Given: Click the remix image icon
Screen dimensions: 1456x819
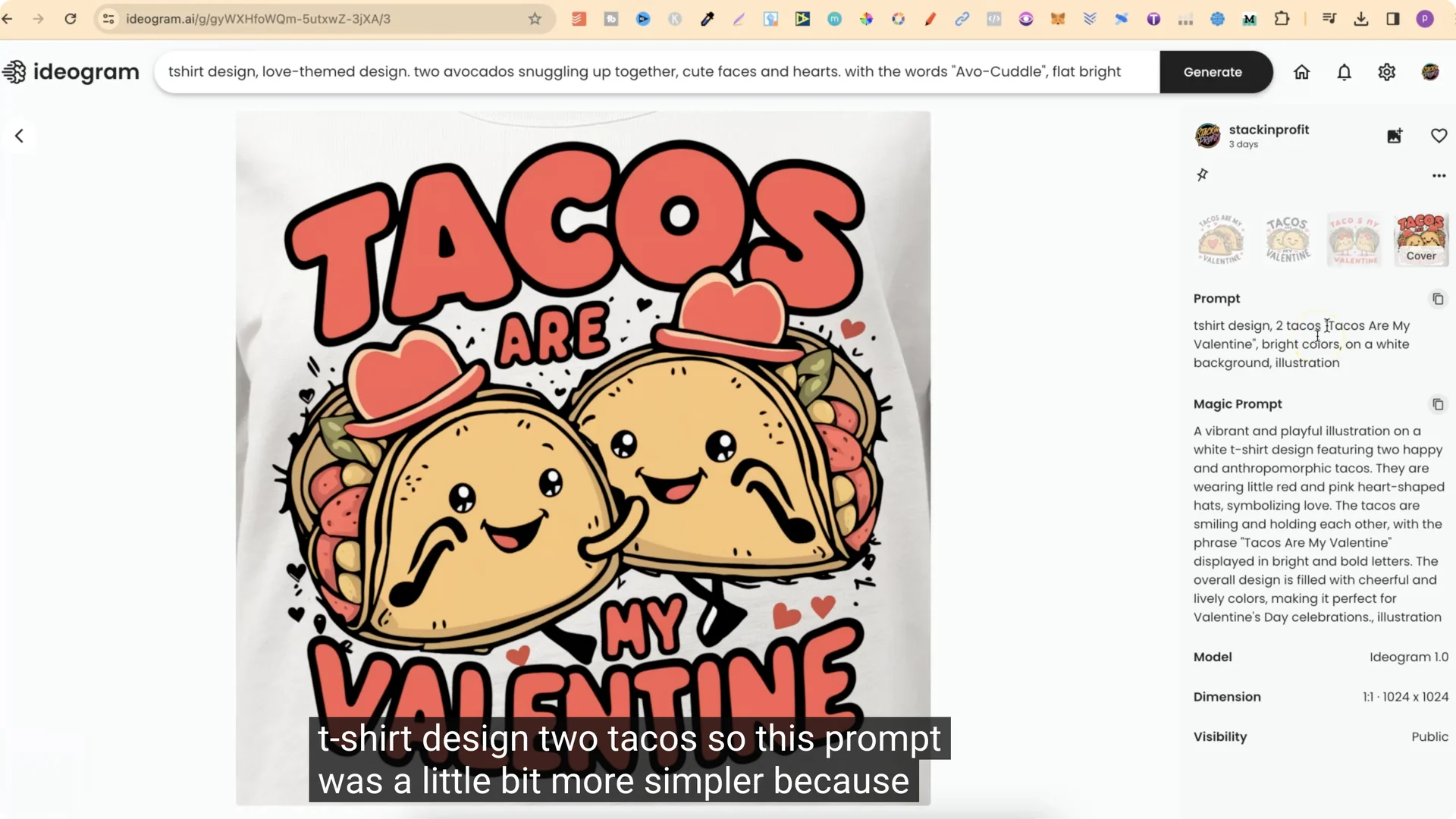Looking at the screenshot, I should pos(1395,136).
